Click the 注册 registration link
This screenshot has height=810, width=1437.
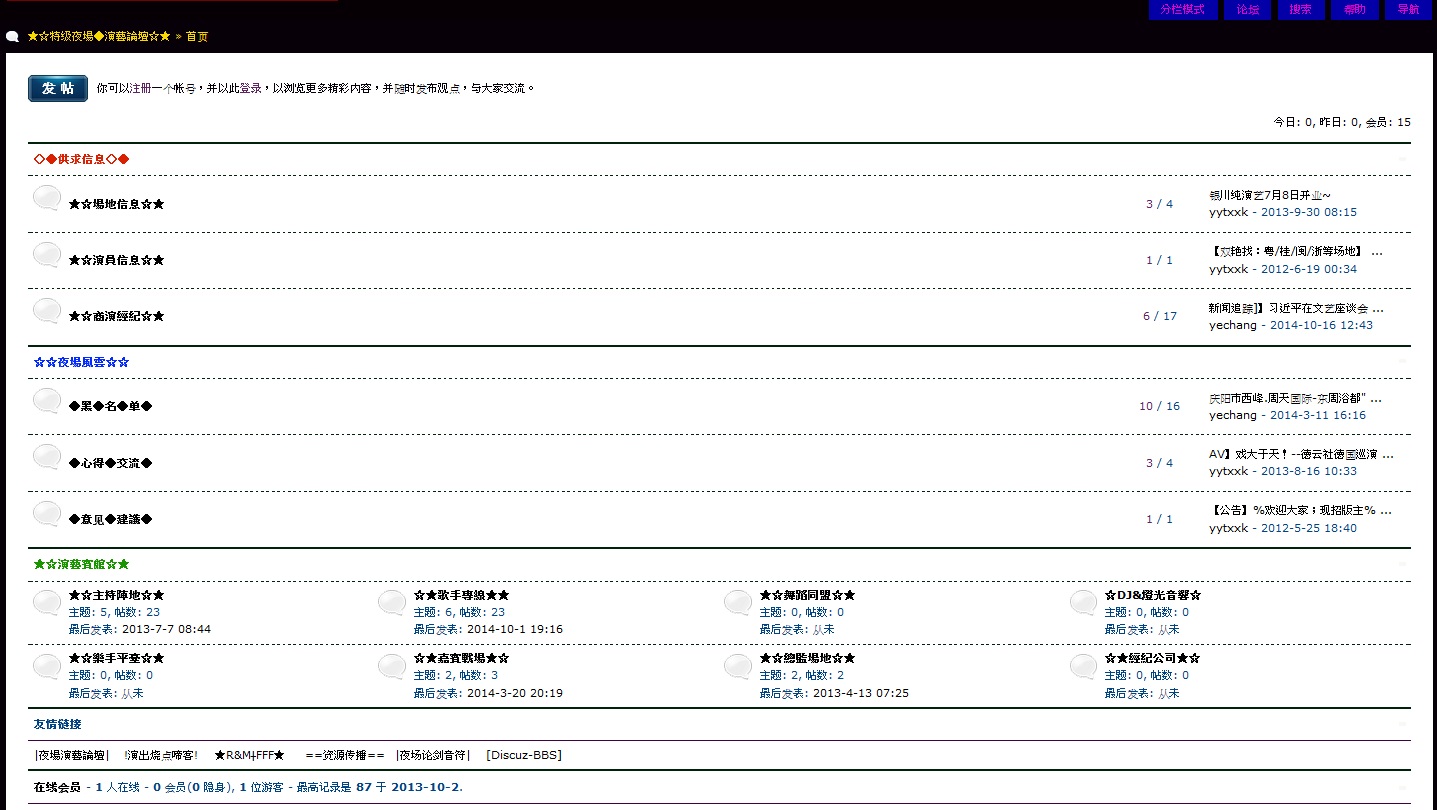point(141,88)
